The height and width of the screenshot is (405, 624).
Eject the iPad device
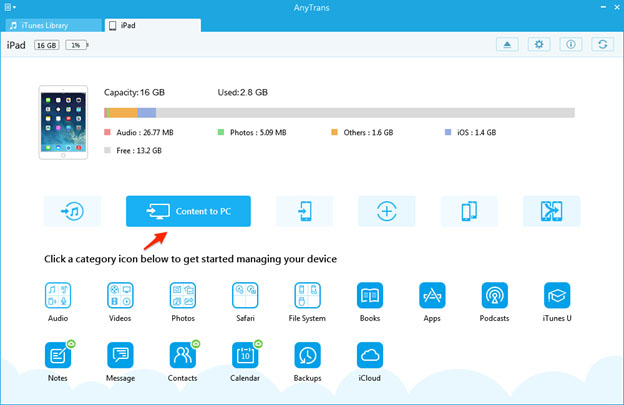pos(507,45)
